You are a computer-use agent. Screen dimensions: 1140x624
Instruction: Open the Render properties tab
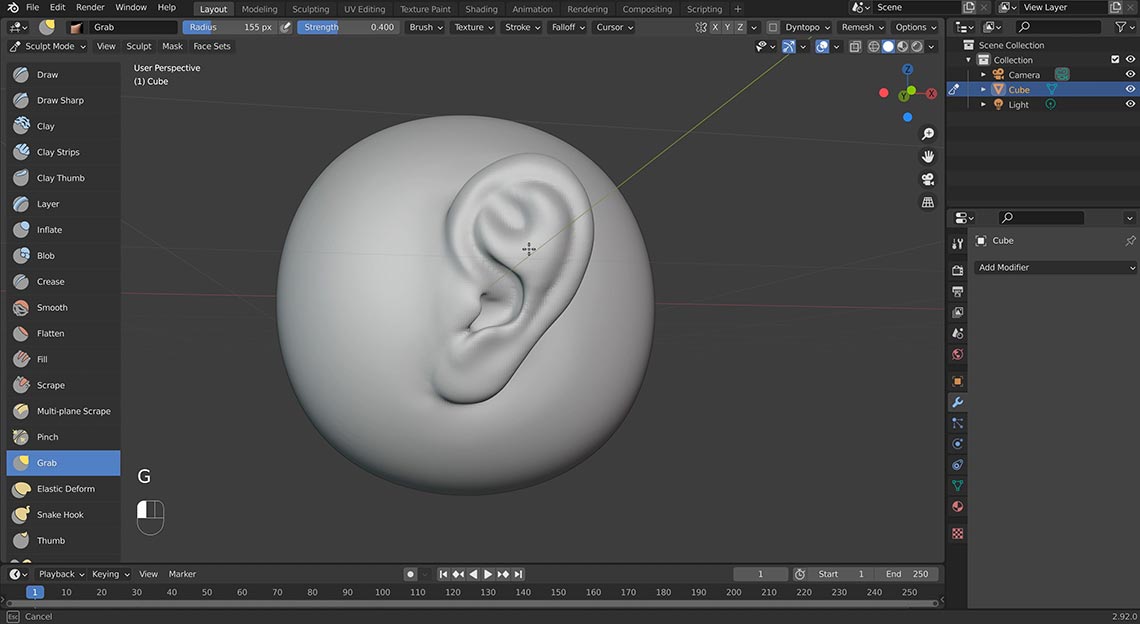click(958, 270)
